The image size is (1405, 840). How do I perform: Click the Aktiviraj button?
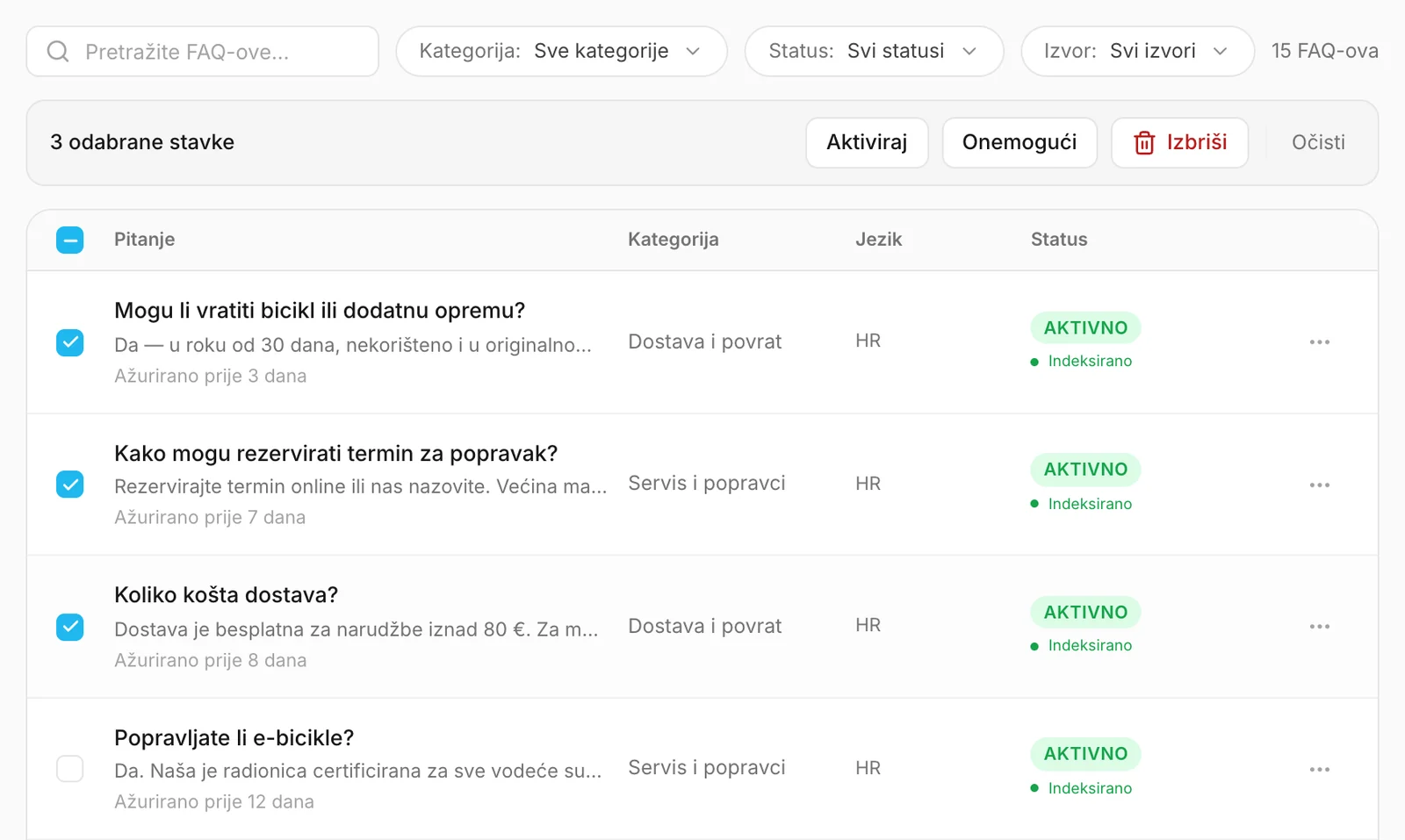(867, 142)
